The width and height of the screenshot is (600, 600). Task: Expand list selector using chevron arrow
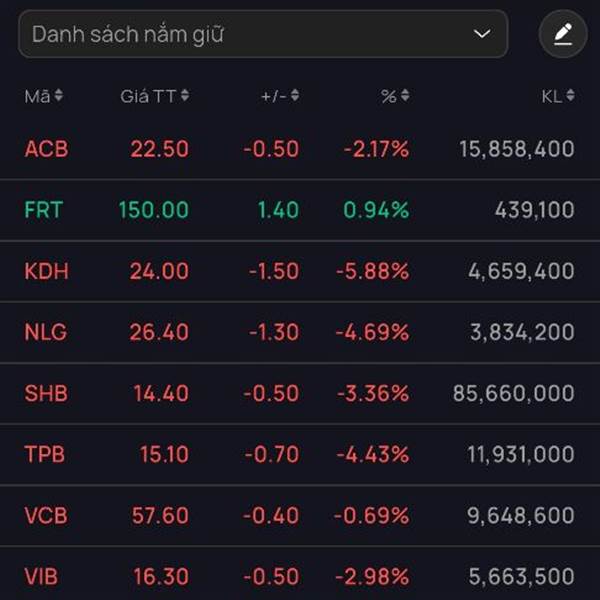pyautogui.click(x=482, y=34)
